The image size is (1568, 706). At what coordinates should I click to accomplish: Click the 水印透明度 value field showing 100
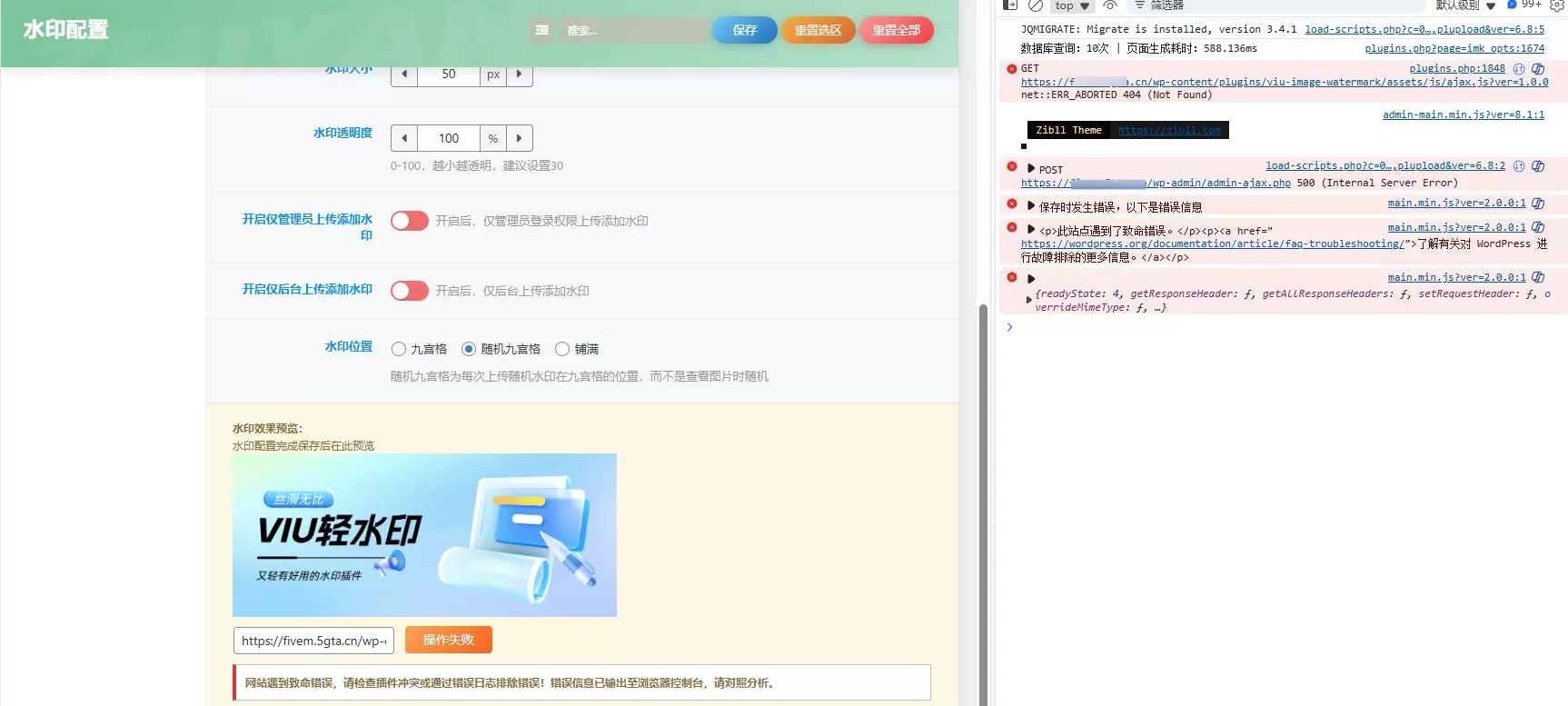[449, 138]
